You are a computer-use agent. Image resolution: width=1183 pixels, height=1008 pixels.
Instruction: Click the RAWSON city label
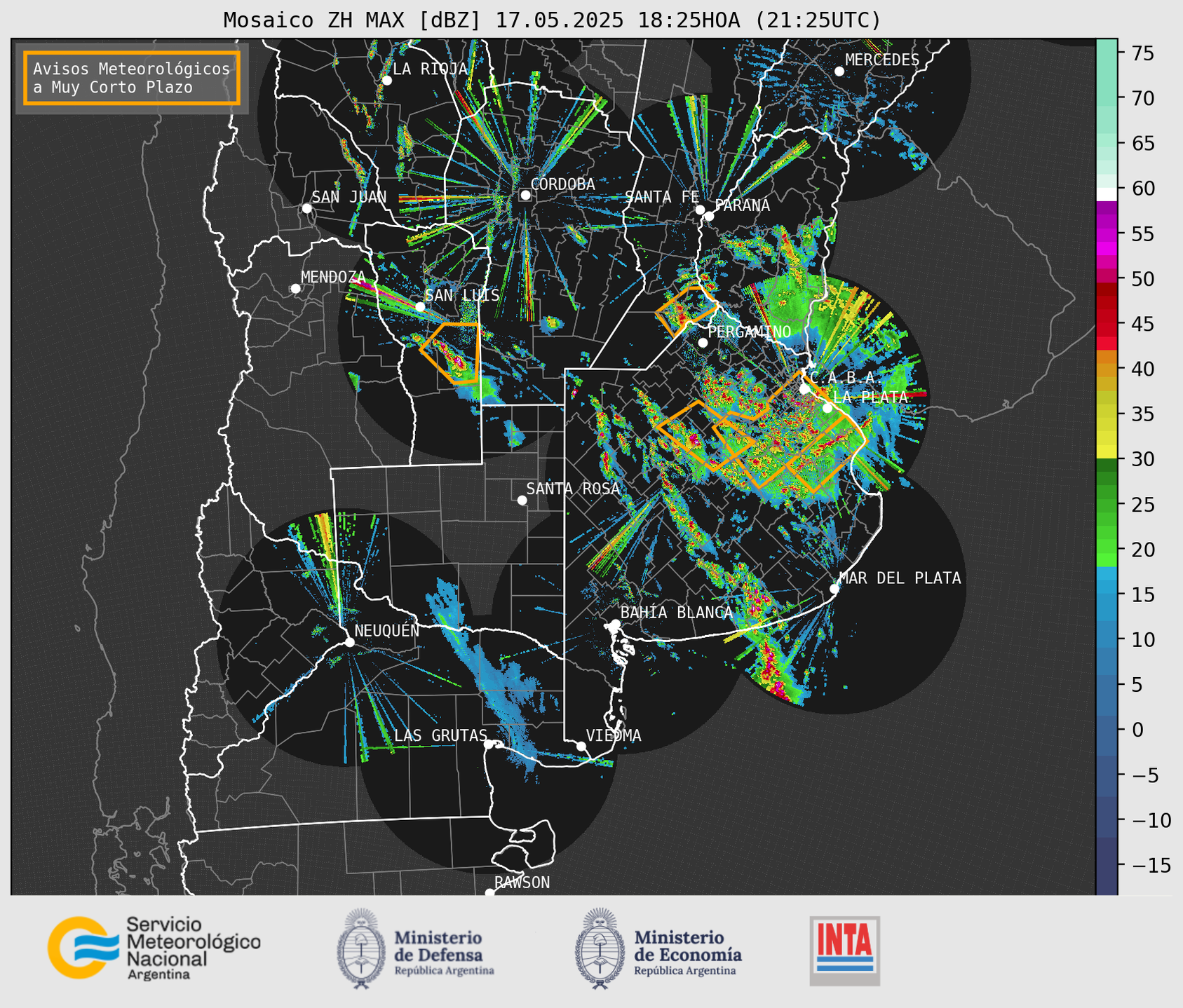522,883
